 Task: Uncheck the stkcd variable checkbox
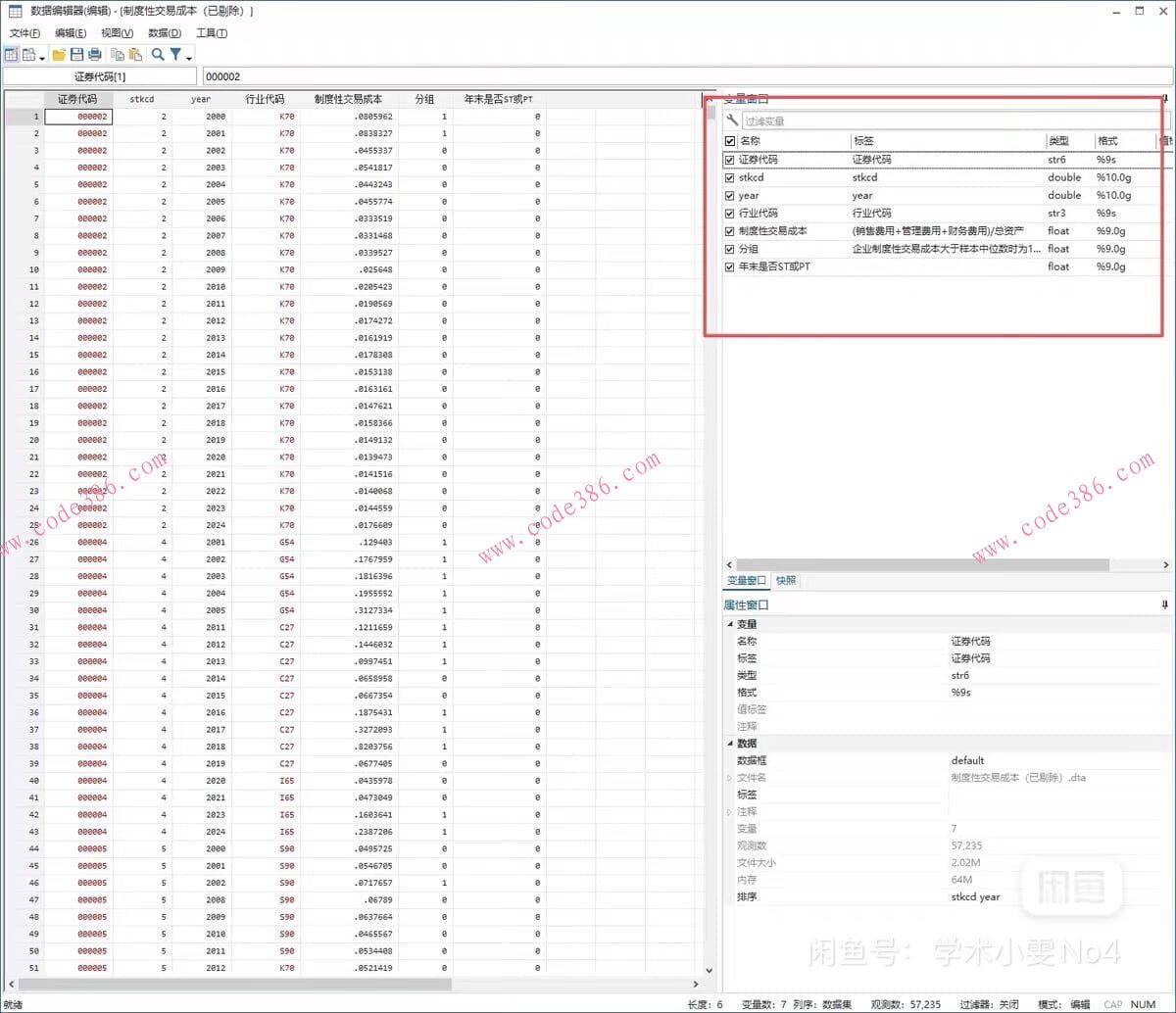729,178
